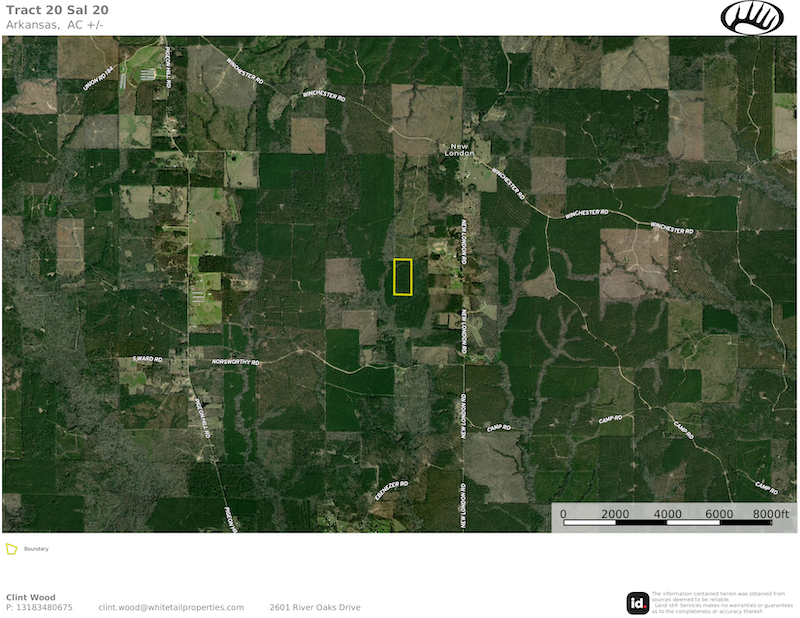The image size is (800, 618).
Task: Click the Boundary legend text
Action: [36, 549]
